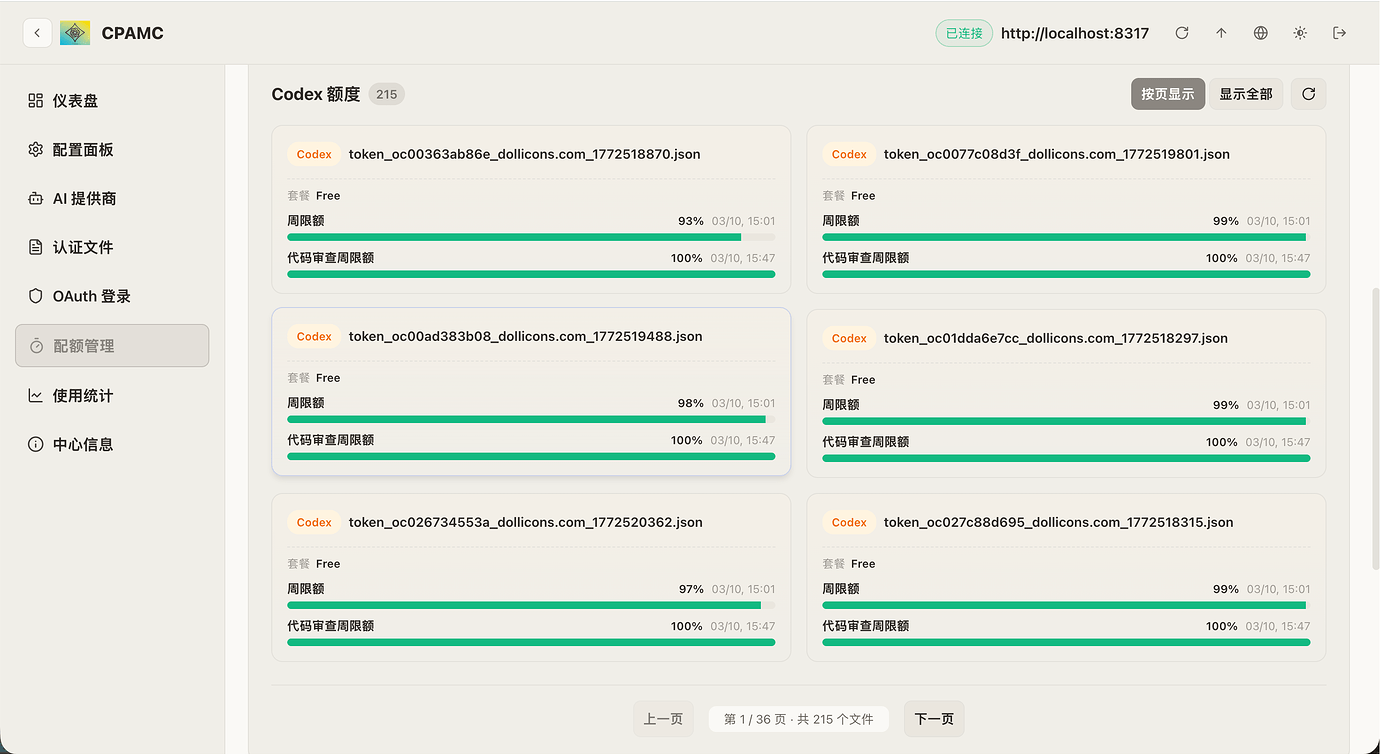Toggle the theme with the sun icon
This screenshot has width=1380, height=754.
(x=1300, y=33)
